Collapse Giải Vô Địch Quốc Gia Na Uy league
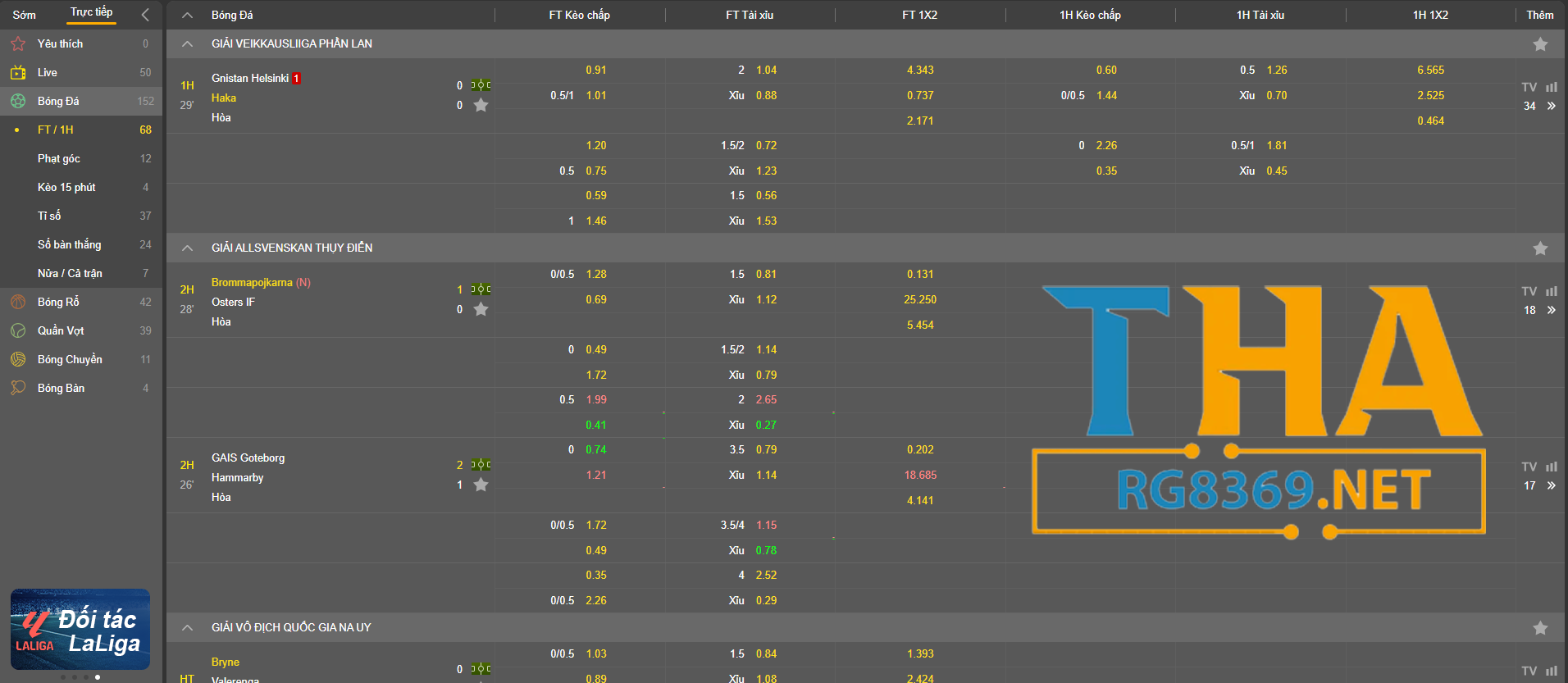This screenshot has height=683, width=1568. (188, 627)
